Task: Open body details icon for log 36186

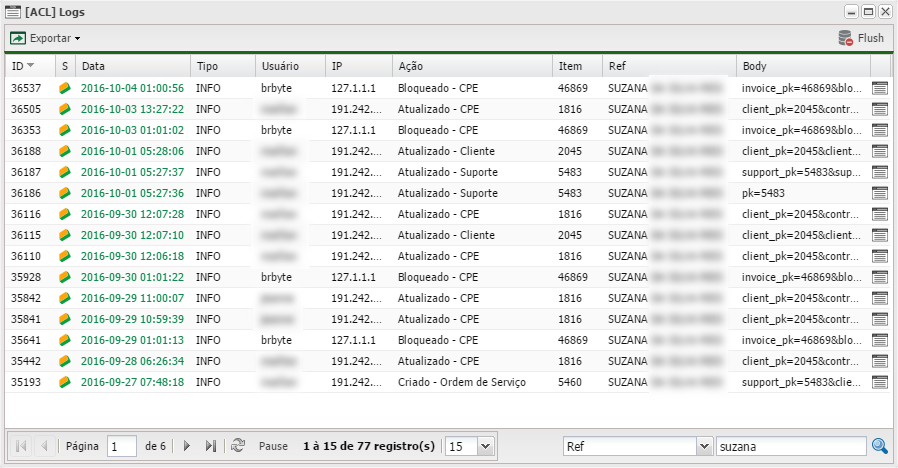Action: click(x=880, y=193)
